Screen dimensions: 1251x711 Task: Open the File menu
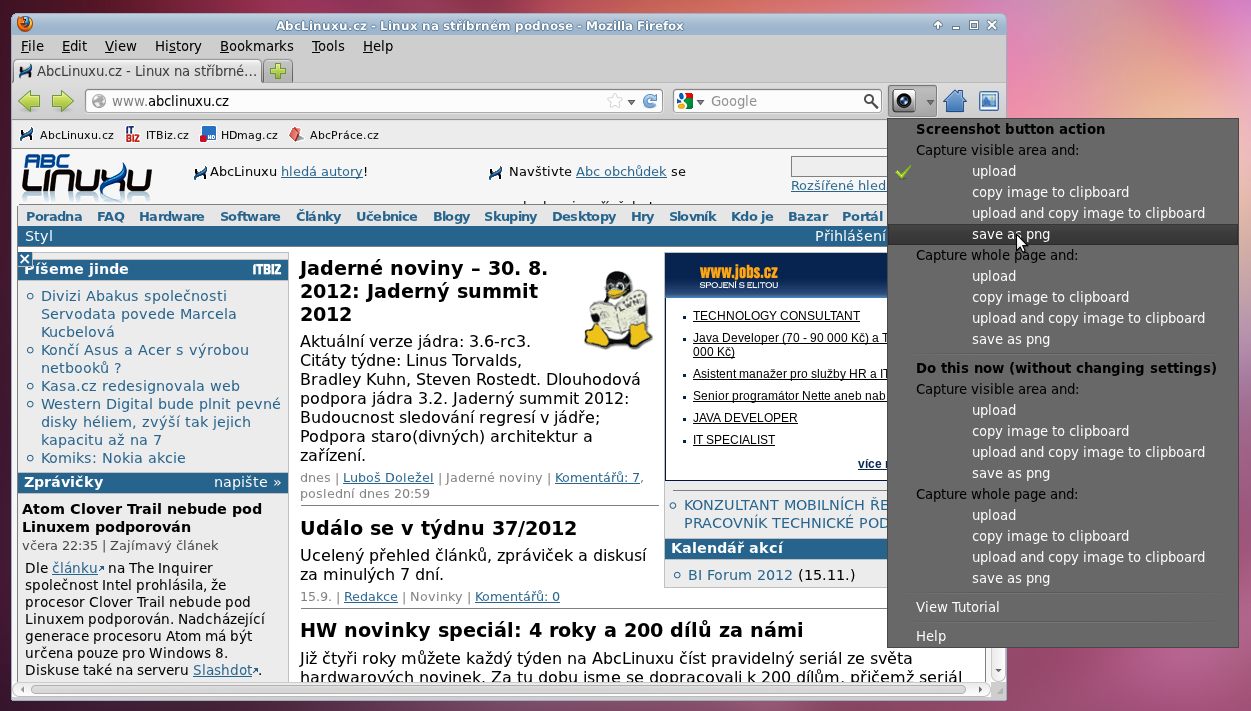click(x=32, y=46)
